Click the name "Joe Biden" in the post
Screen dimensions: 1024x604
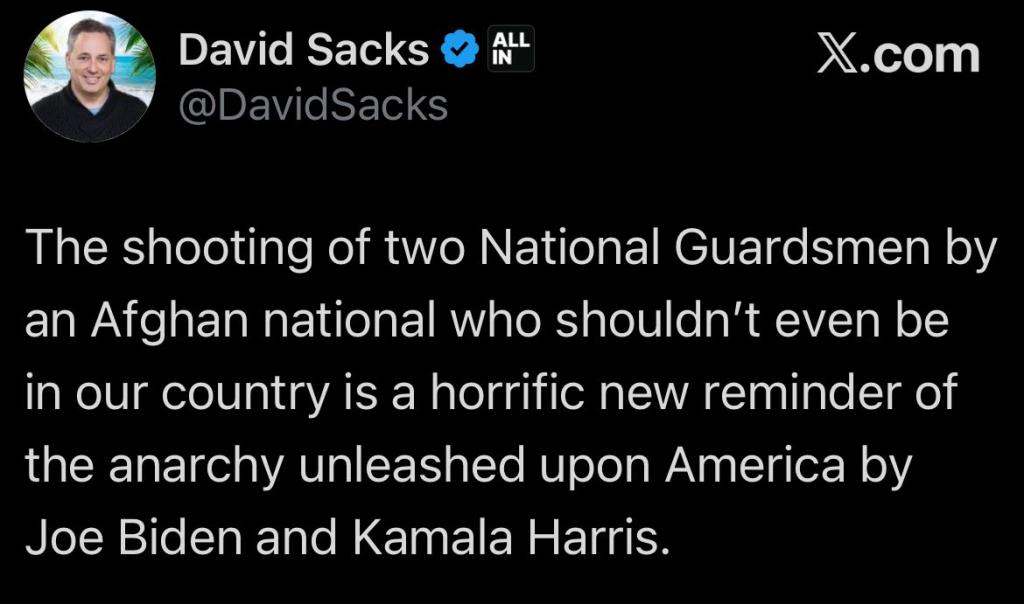(135, 537)
